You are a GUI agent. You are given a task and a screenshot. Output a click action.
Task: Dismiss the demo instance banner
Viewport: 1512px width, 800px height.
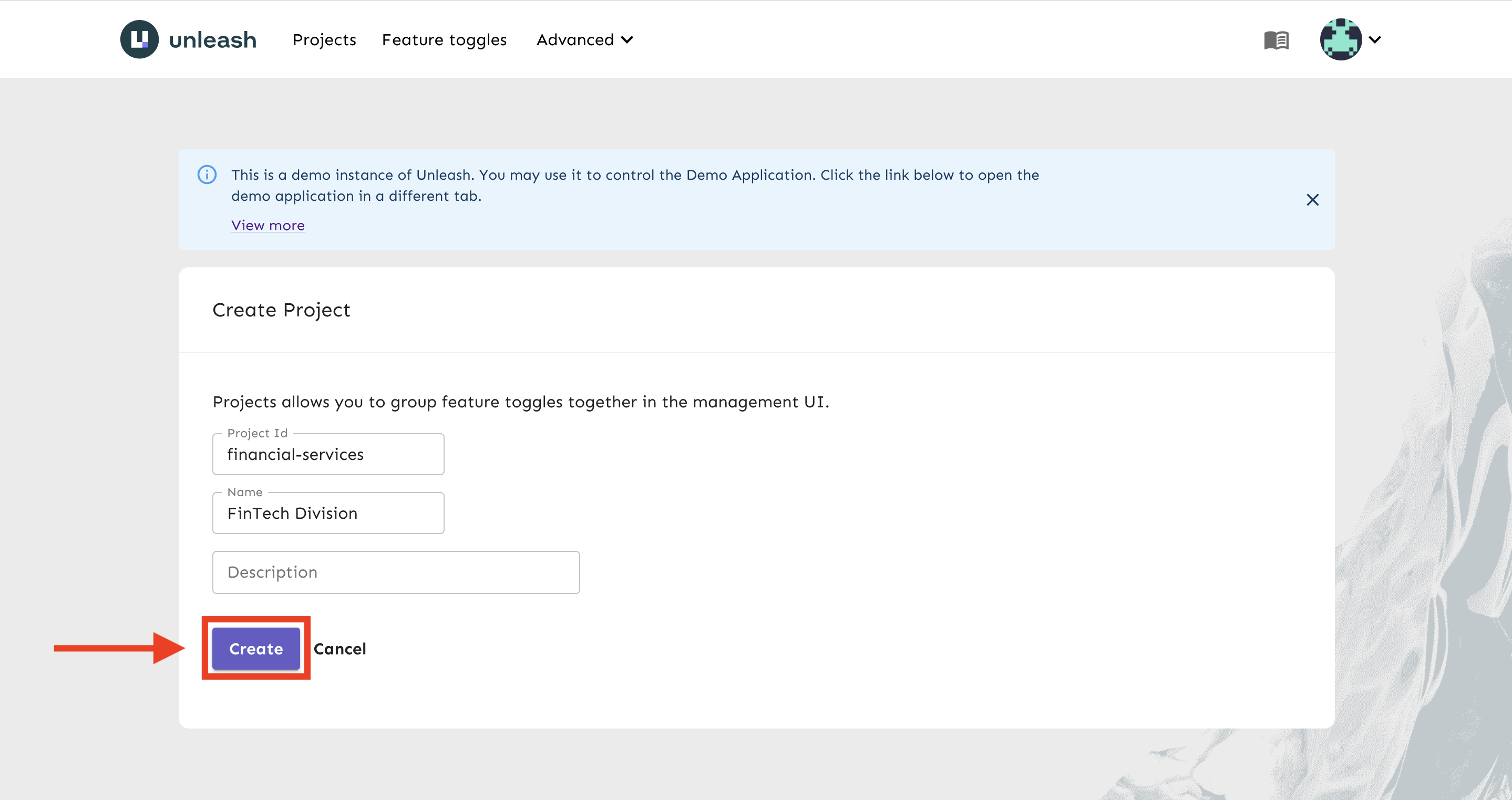click(1312, 200)
